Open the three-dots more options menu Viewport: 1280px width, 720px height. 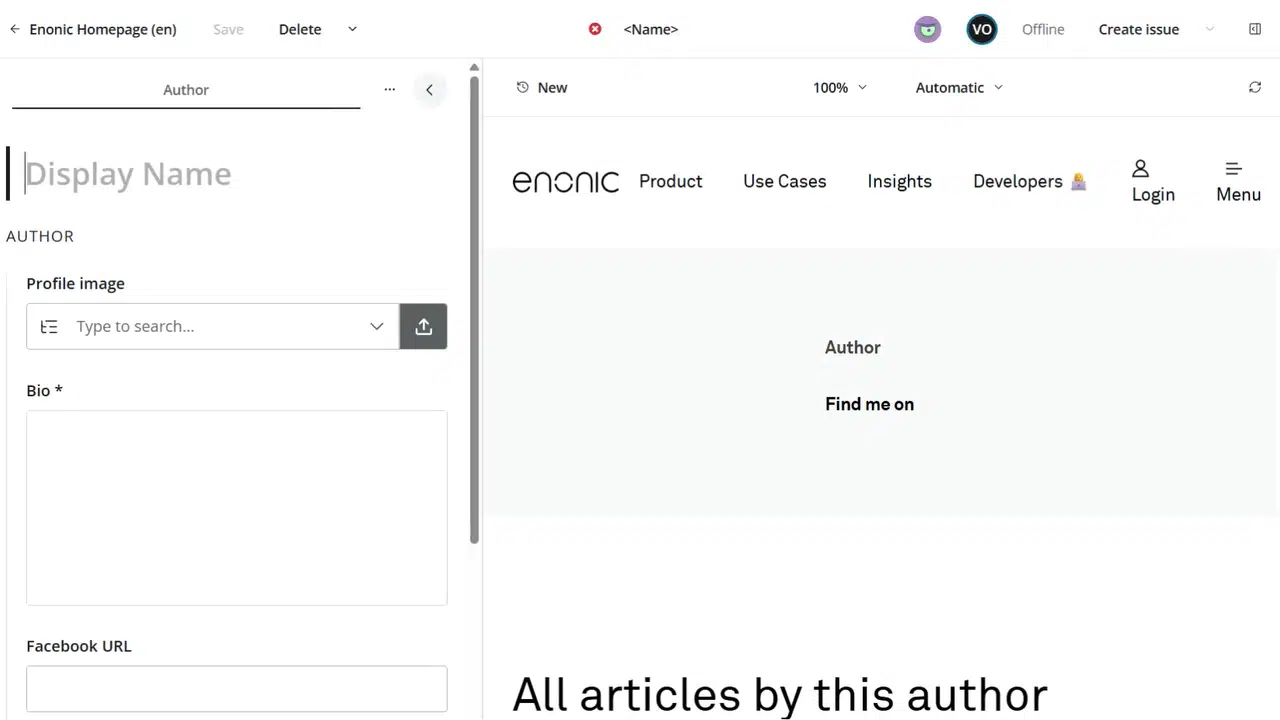390,89
